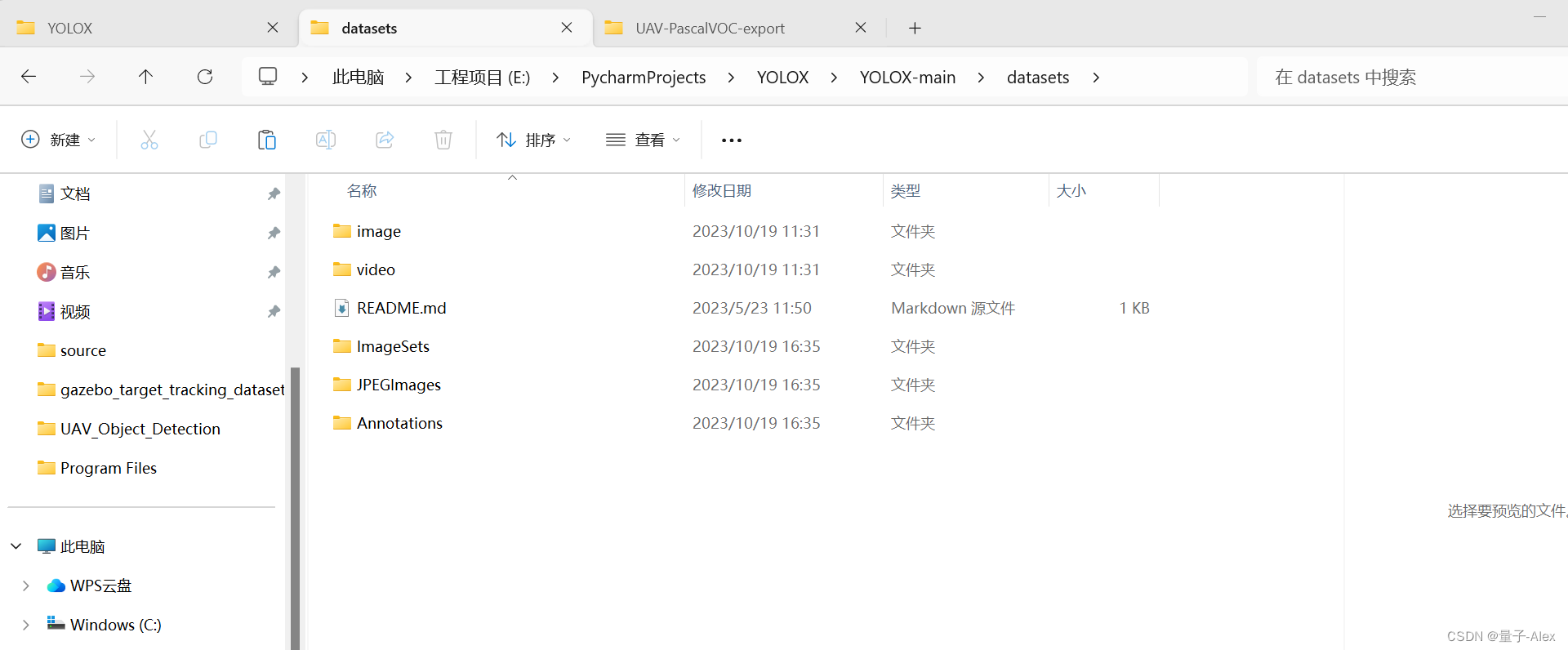1568x650 pixels.
Task: Sort by 类型 column header
Action: (906, 191)
